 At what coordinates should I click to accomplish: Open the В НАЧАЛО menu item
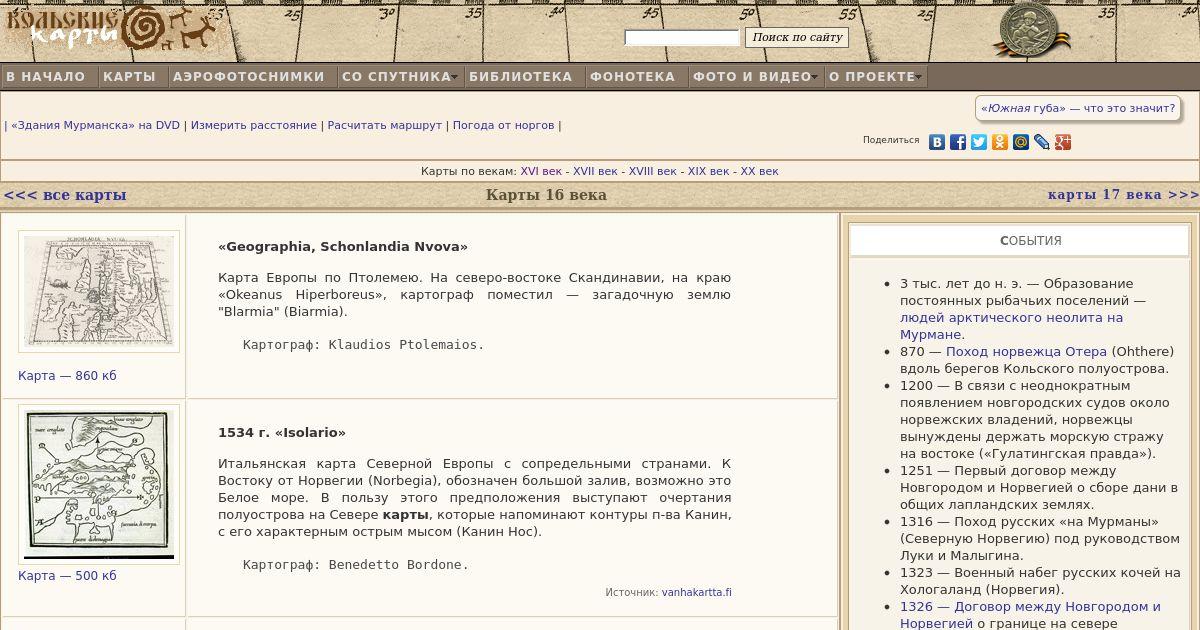pyautogui.click(x=46, y=77)
